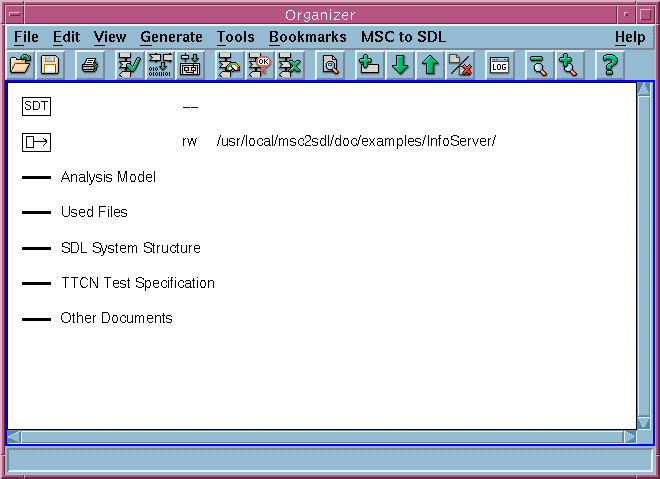Click the source directory path InfoServer
The width and height of the screenshot is (660, 479).
click(x=356, y=141)
